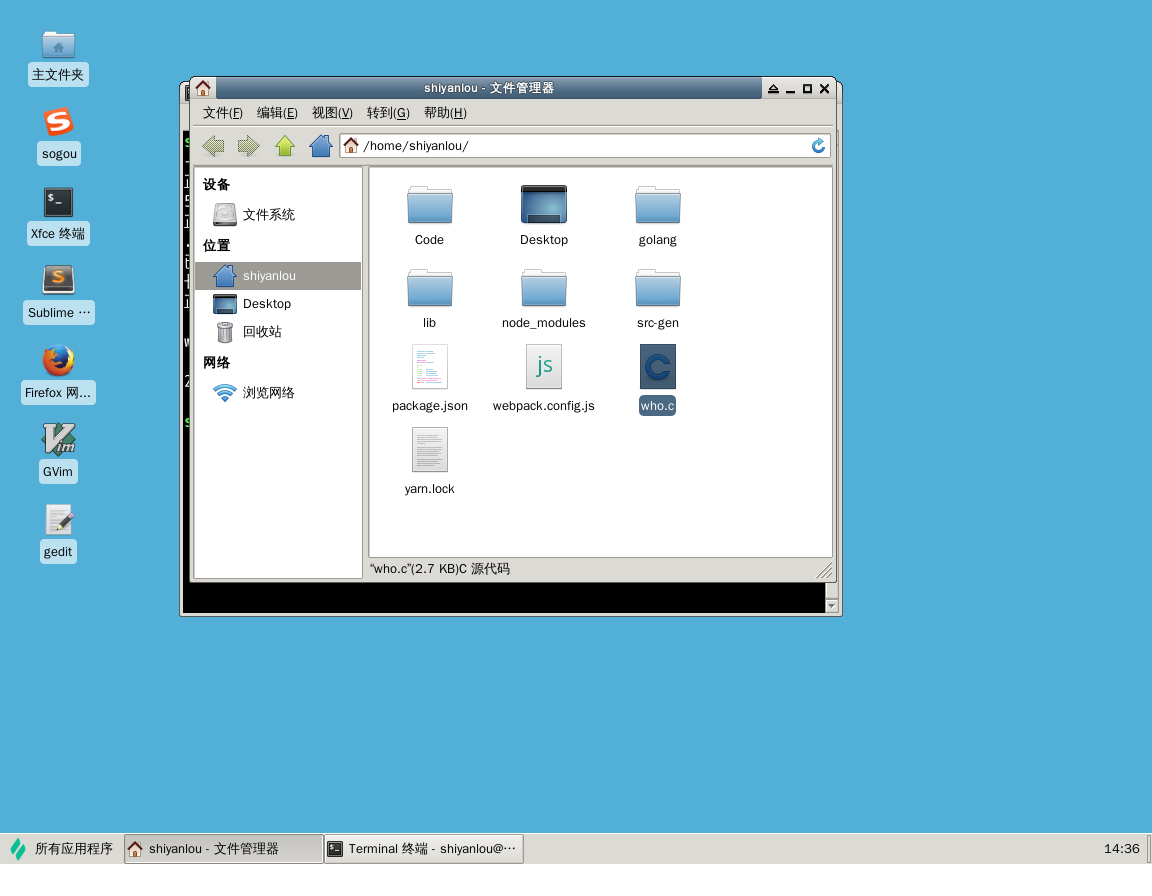The image size is (1152, 896).
Task: Select 文件系统 in the sidebar
Action: (268, 215)
